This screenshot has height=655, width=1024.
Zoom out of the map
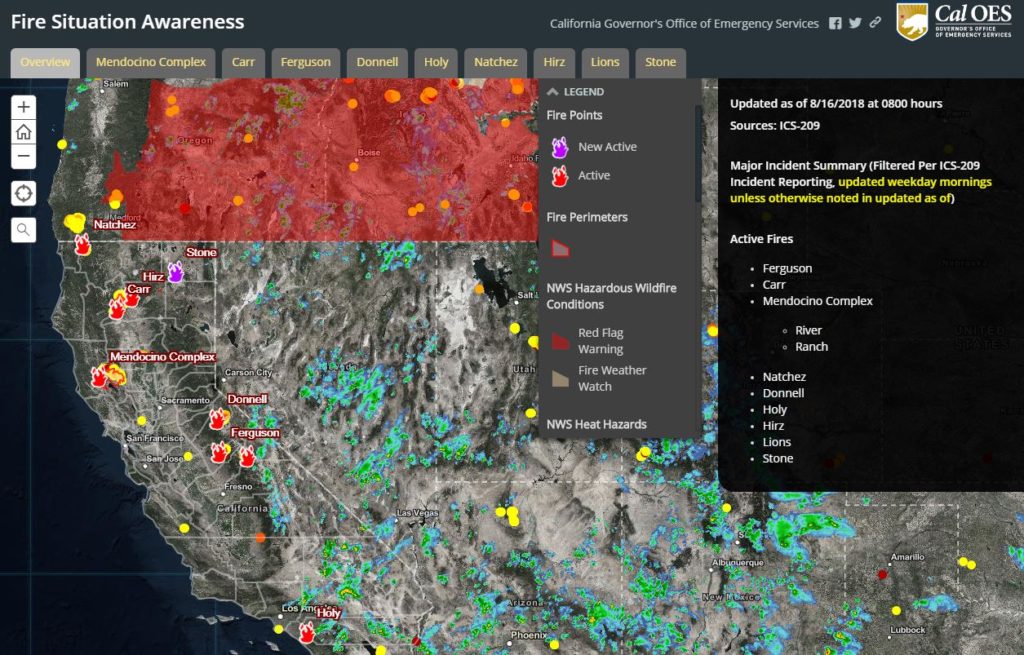pyautogui.click(x=24, y=156)
